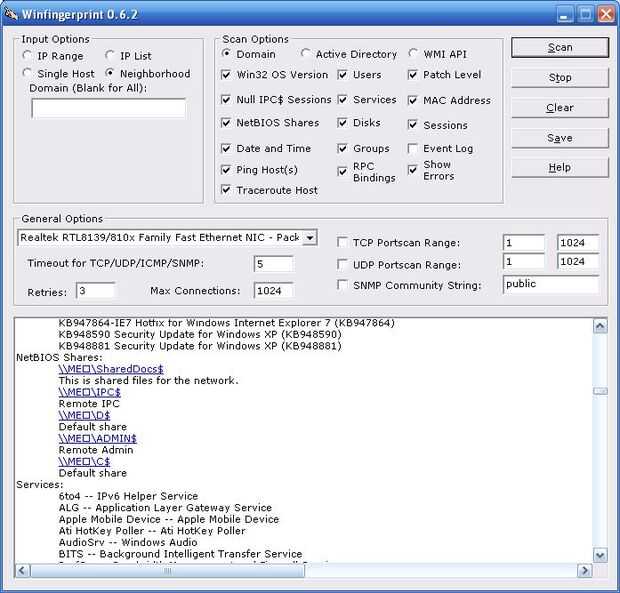Close the Winfingerprint window
Screen dimensions: 620x593
606,15
